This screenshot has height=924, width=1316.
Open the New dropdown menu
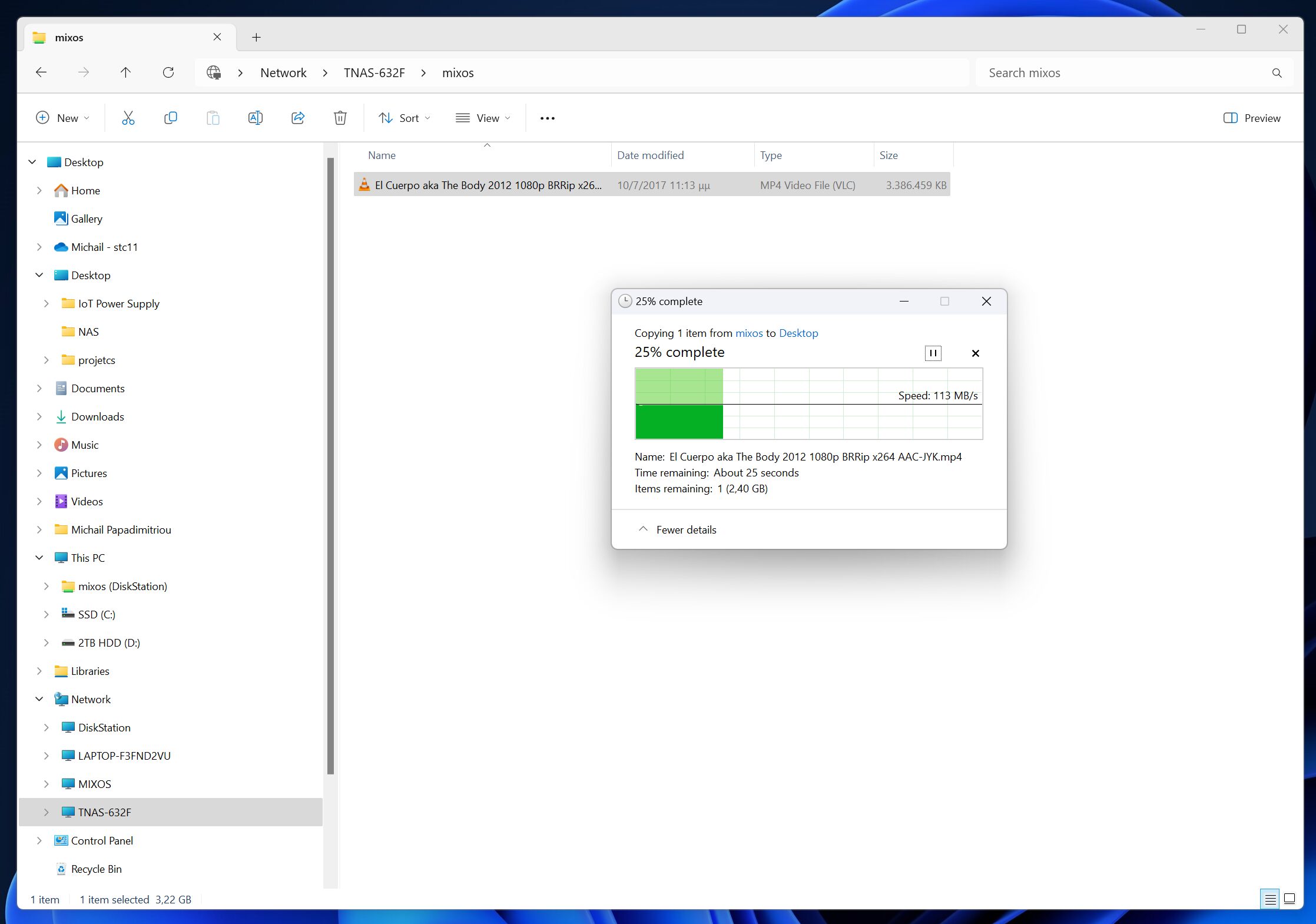pos(62,118)
